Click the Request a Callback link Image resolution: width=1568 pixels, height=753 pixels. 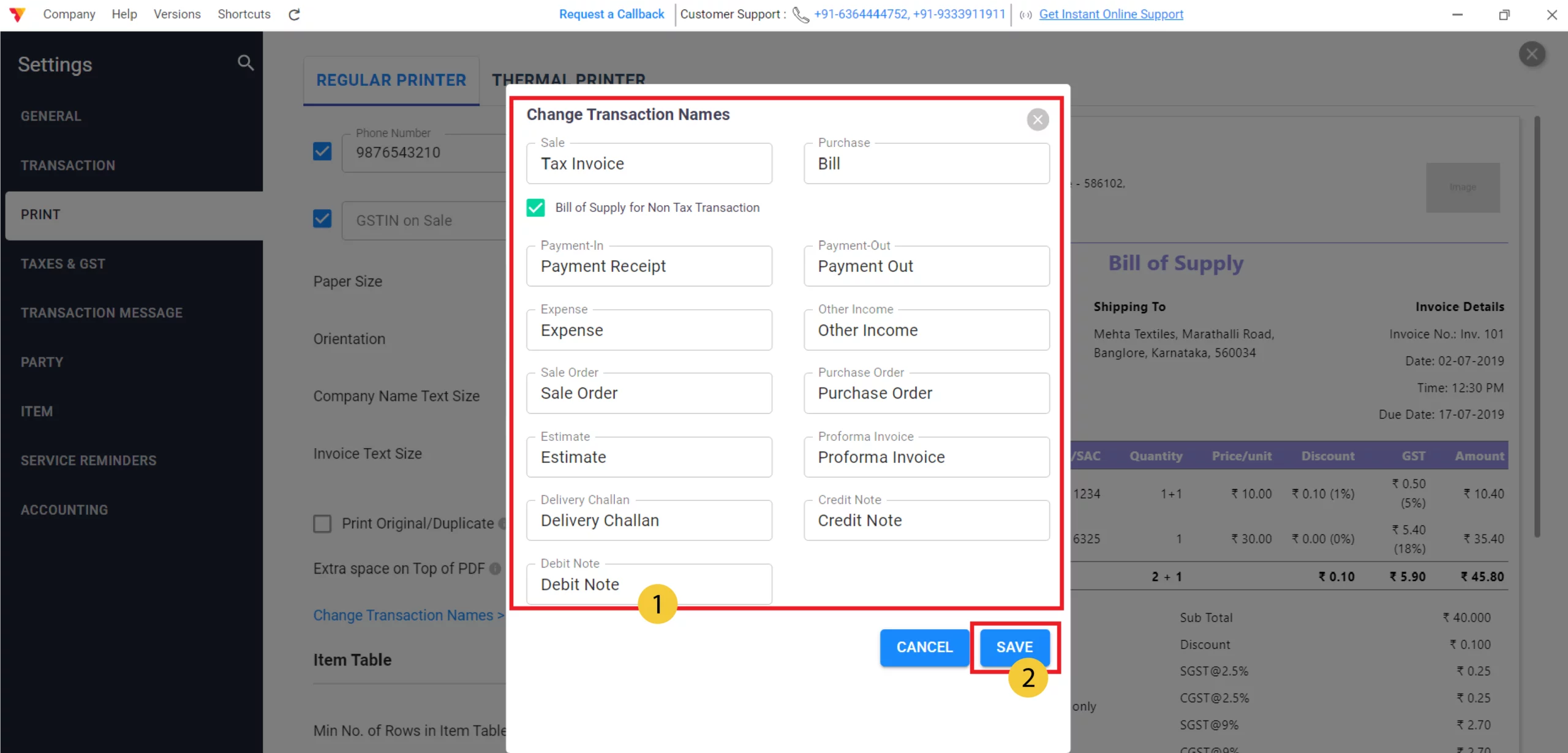pyautogui.click(x=611, y=14)
